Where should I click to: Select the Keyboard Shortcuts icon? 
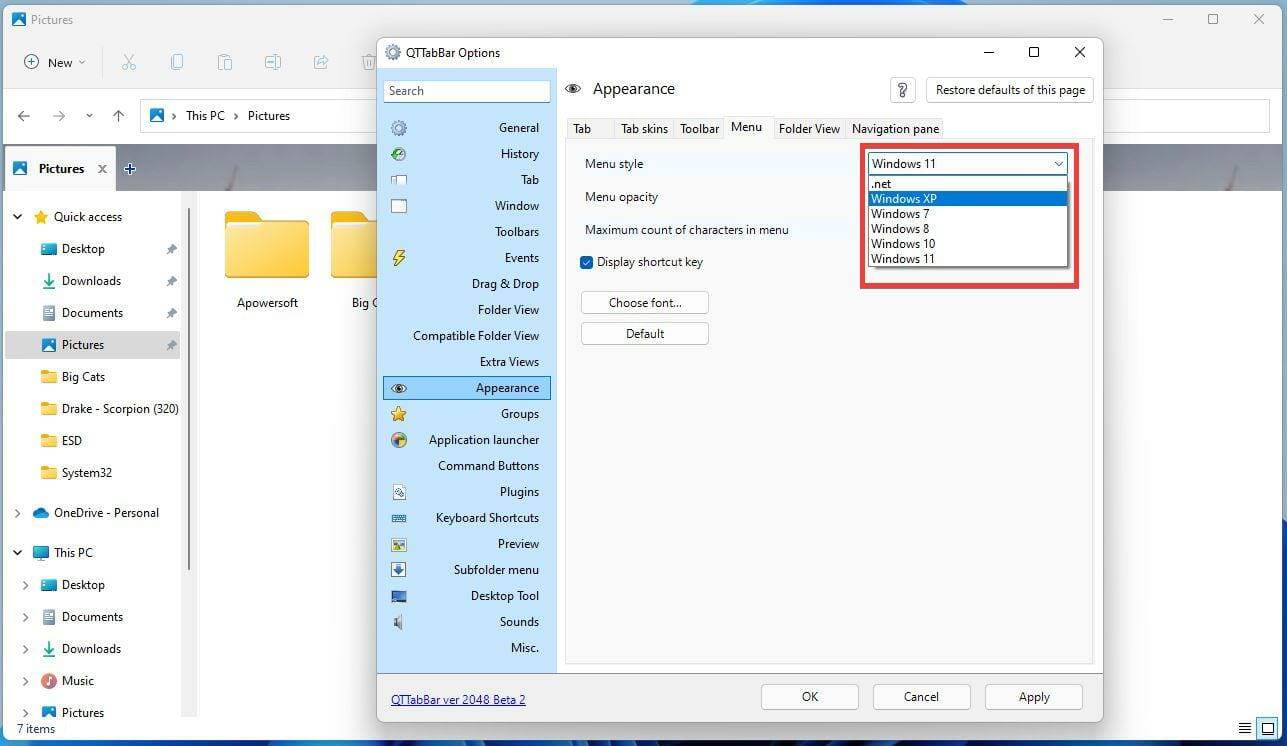(x=399, y=517)
